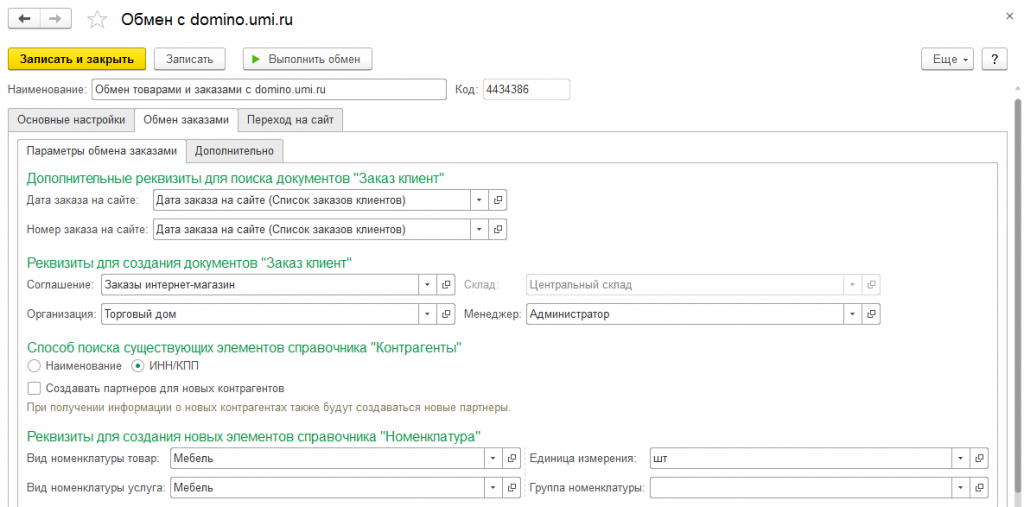The width and height of the screenshot is (1024, 507).
Task: Open the Еще dropdown menu
Action: pyautogui.click(x=946, y=60)
